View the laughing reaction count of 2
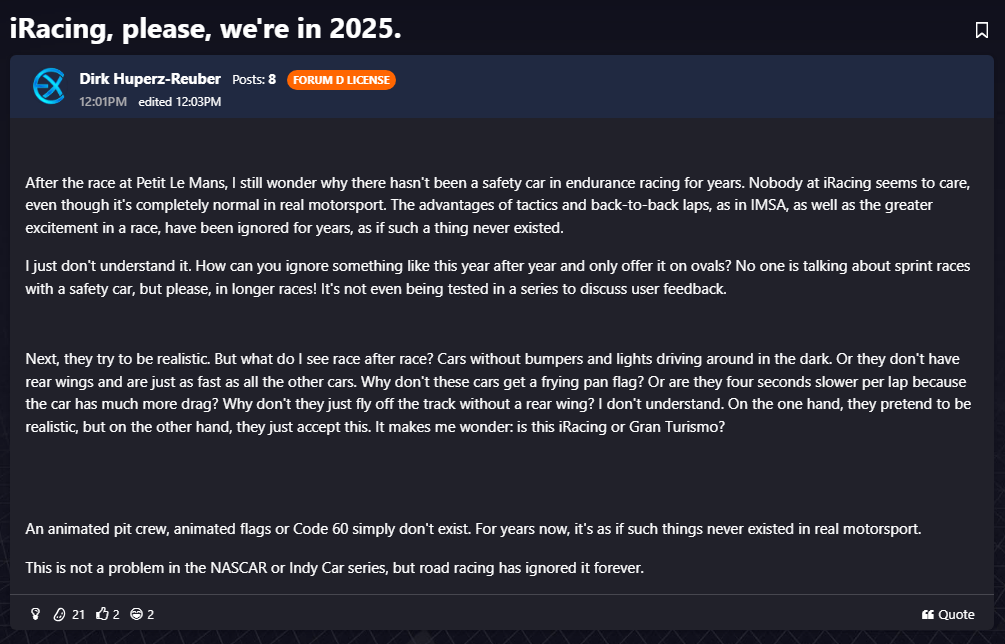Image resolution: width=1005 pixels, height=644 pixels. coord(151,614)
